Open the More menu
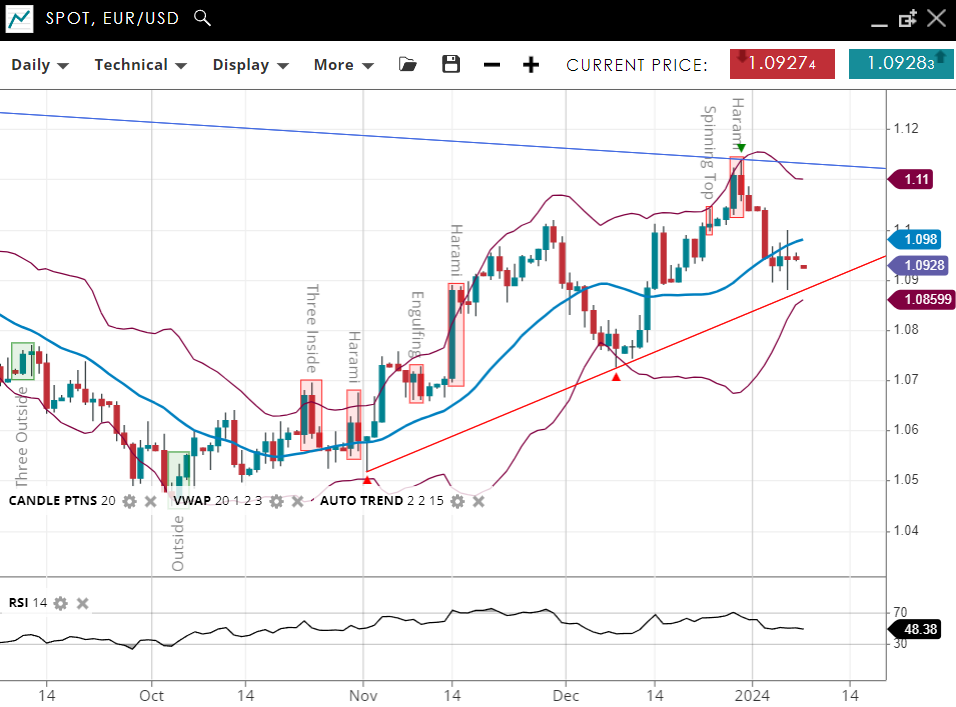Image resolution: width=956 pixels, height=707 pixels. pos(343,65)
